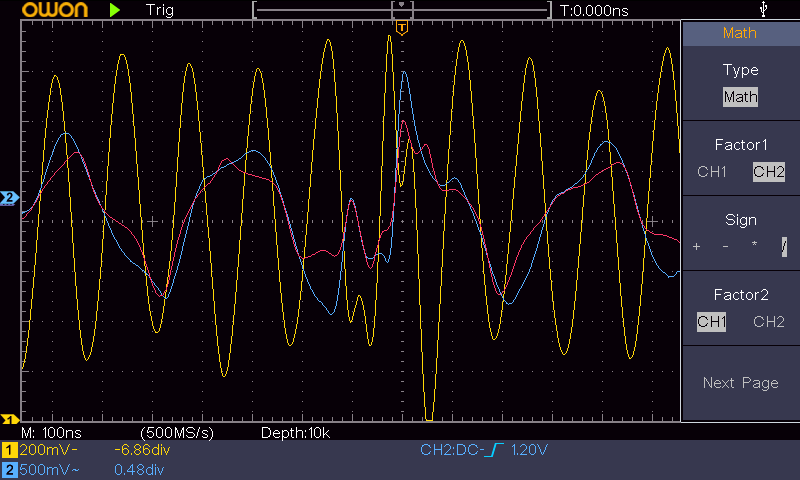800x480 pixels.
Task: Select the division sign operator
Action: point(783,247)
